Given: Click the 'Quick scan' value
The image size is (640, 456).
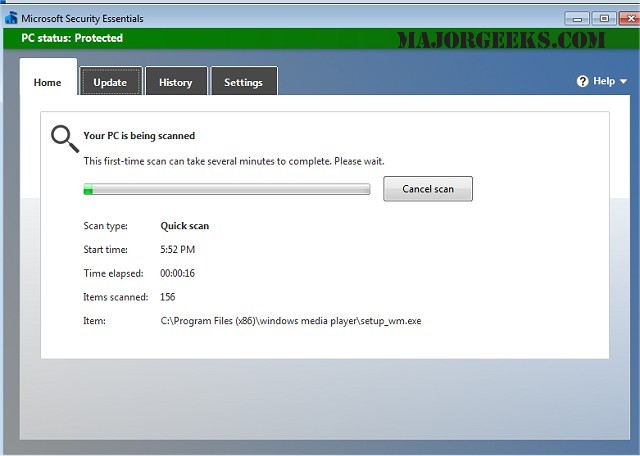Looking at the screenshot, I should [x=184, y=226].
